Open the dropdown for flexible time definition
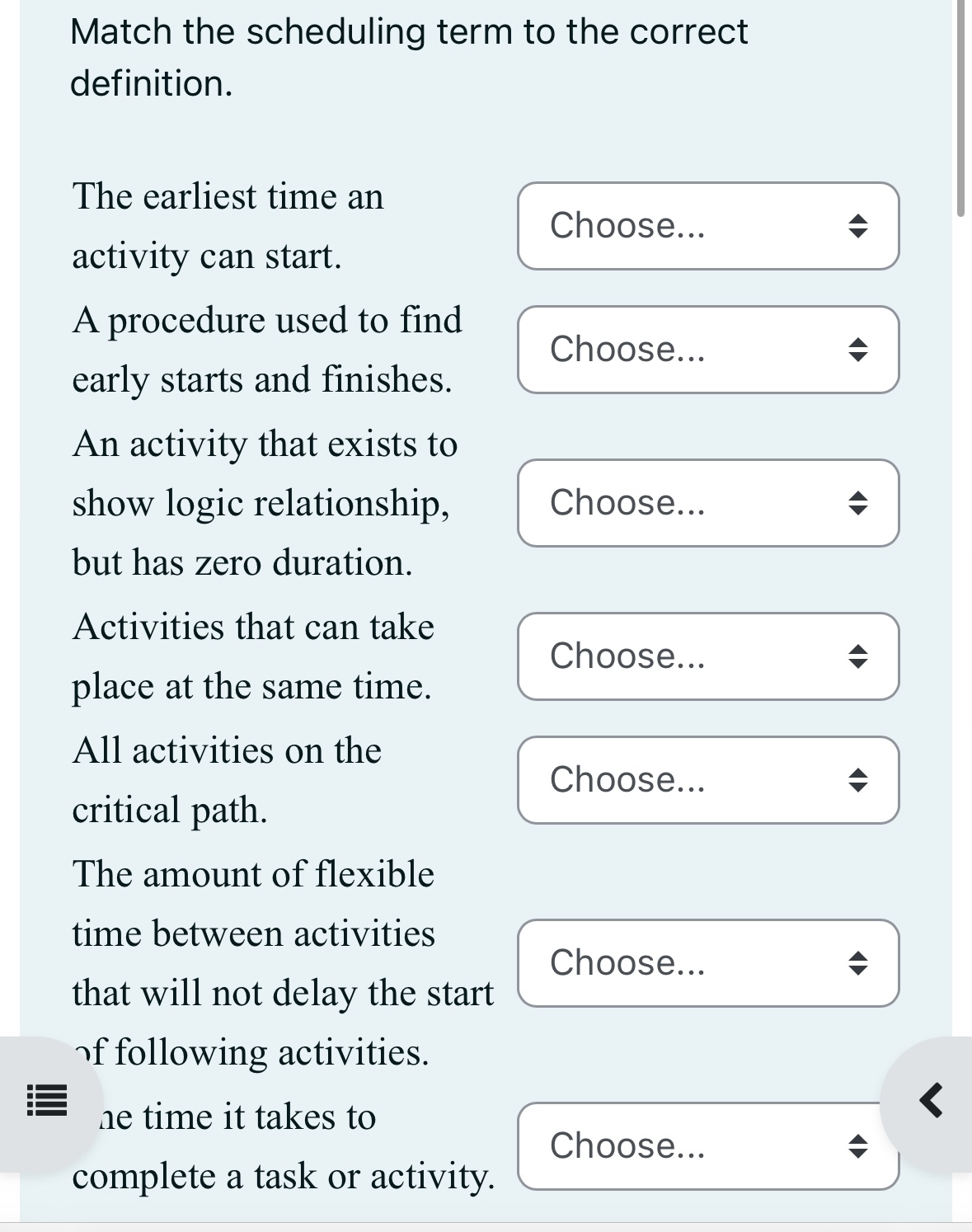The image size is (972, 1232). 707,962
